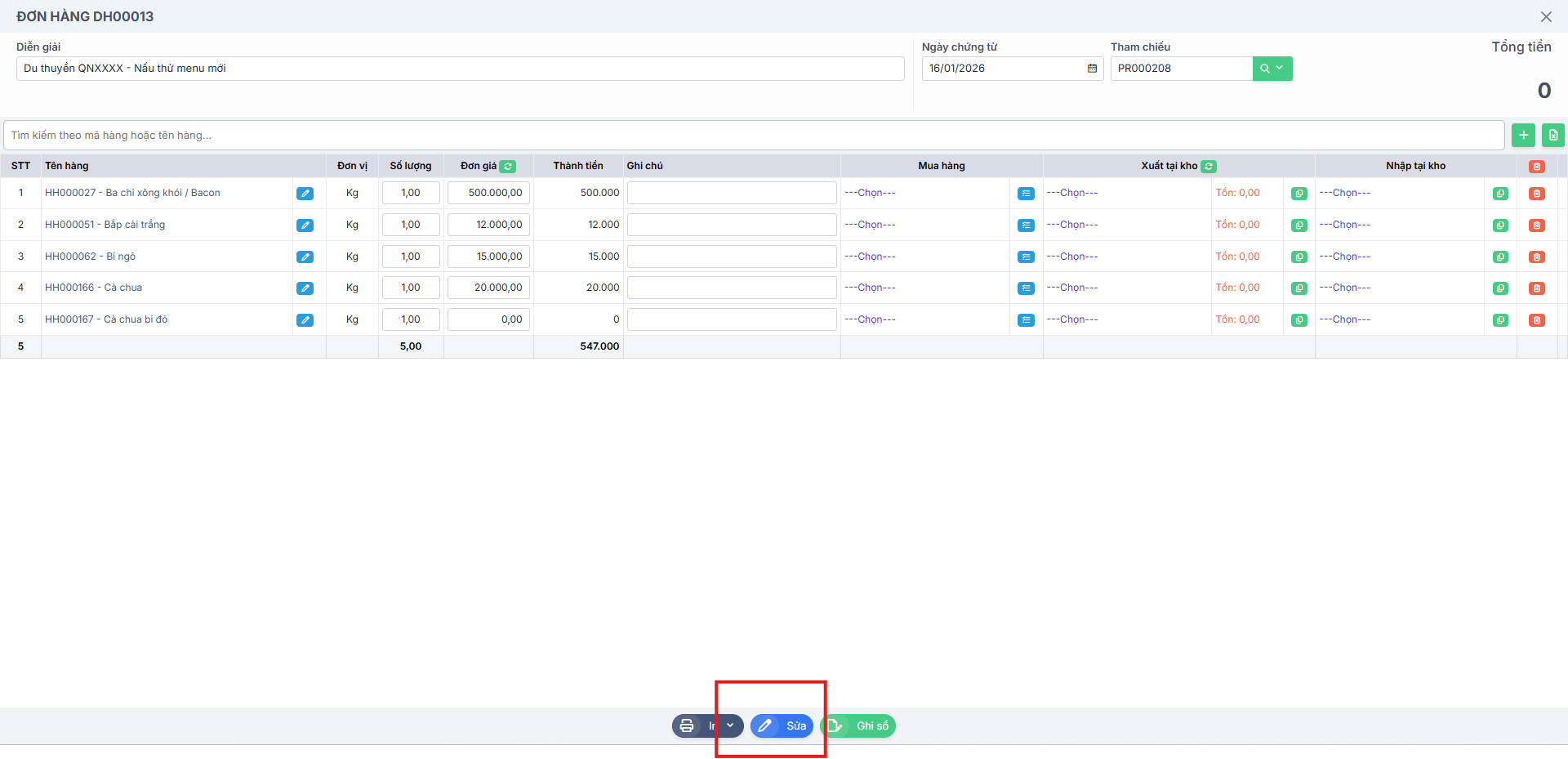
Task: Refresh stock via Xuất tại kho header icon
Action: click(x=1209, y=167)
